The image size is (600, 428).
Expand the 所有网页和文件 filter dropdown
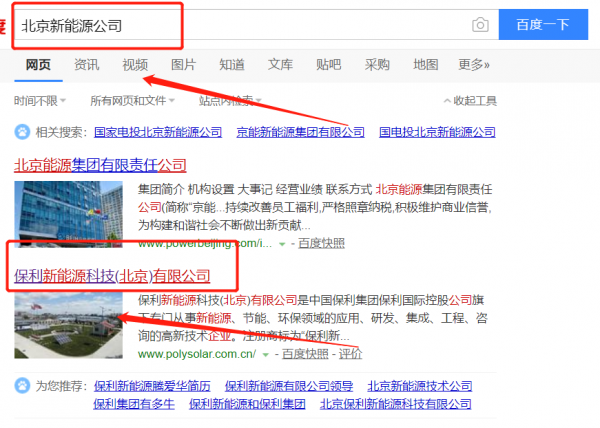tap(132, 101)
